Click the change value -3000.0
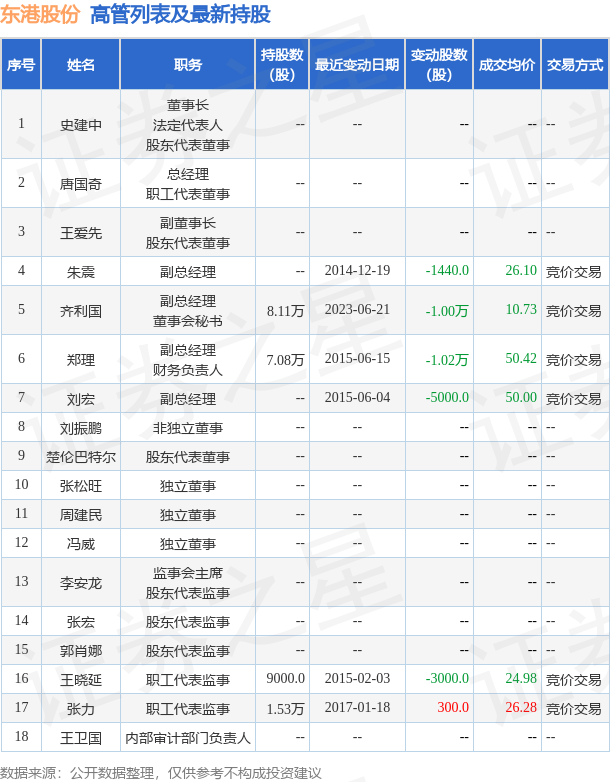Viewport: 610px width, 782px height. pos(447,679)
